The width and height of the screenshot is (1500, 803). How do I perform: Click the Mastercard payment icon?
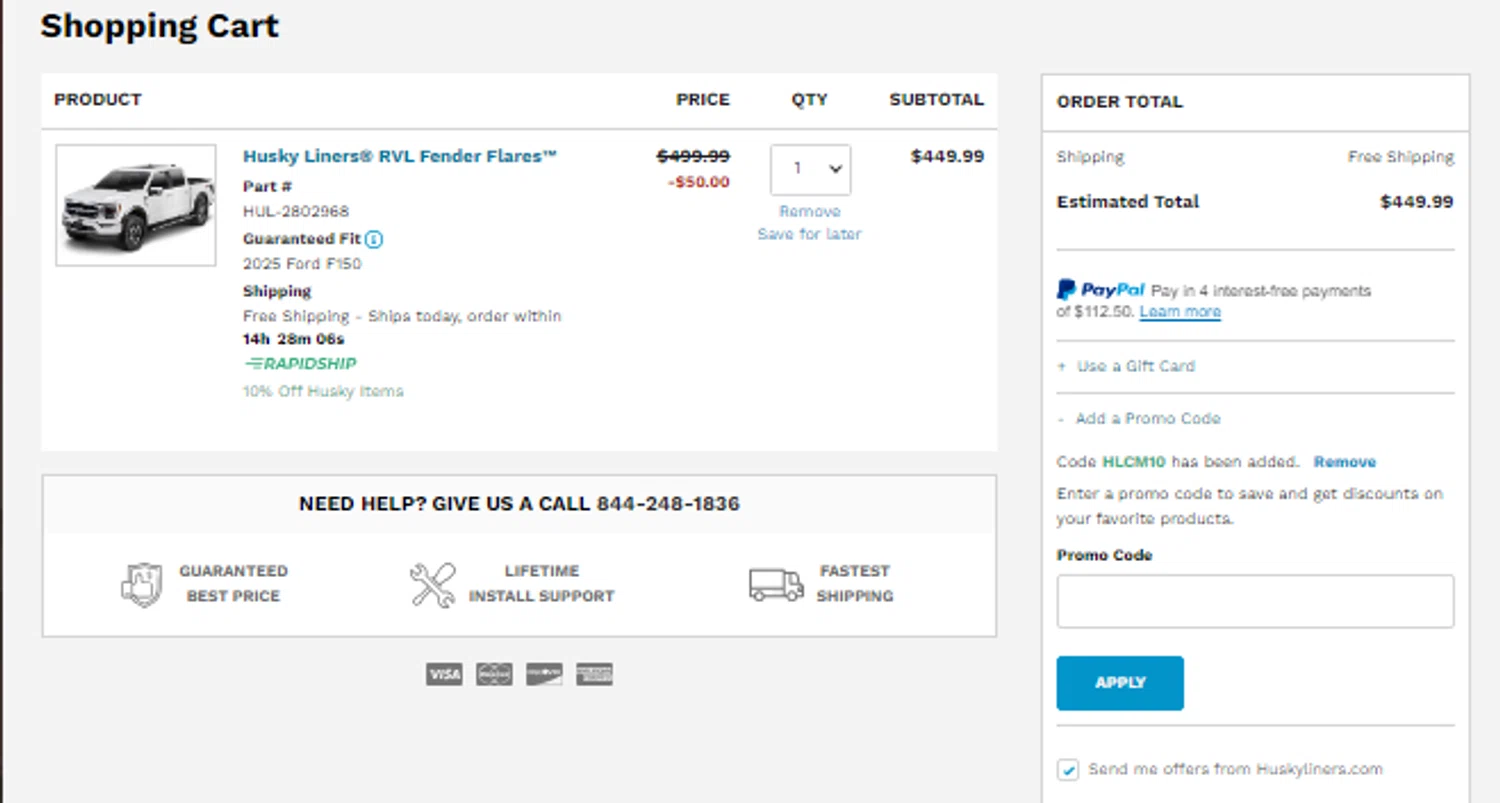(494, 674)
